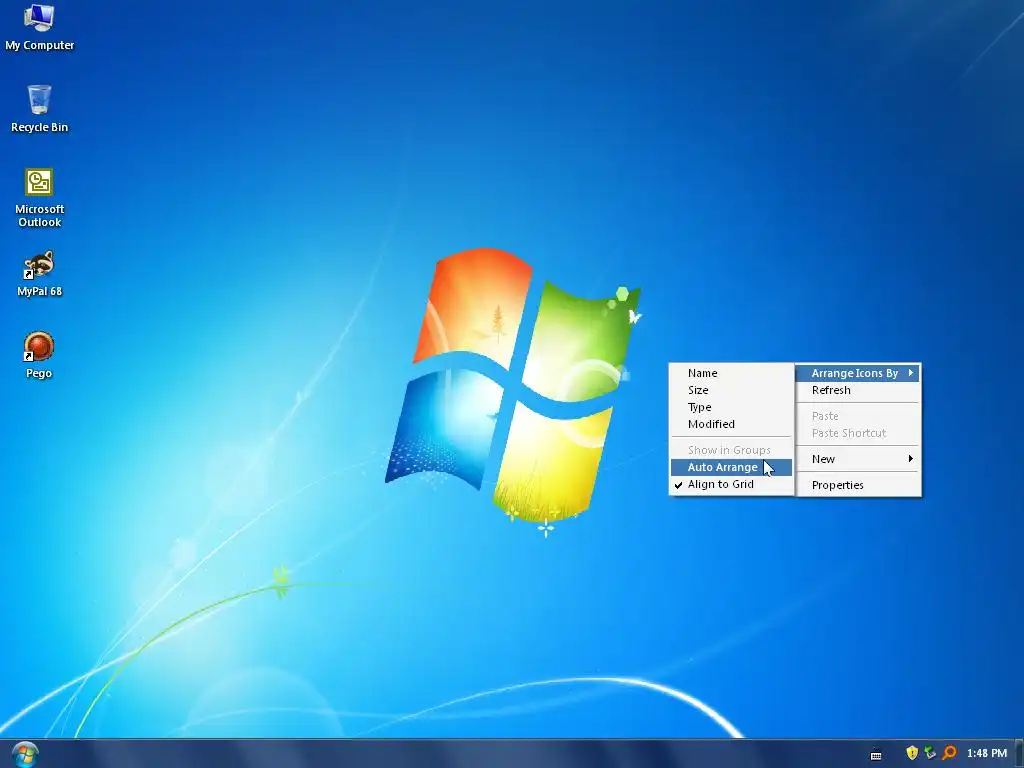Arrange icons by Type
The height and width of the screenshot is (768, 1024).
click(731, 407)
